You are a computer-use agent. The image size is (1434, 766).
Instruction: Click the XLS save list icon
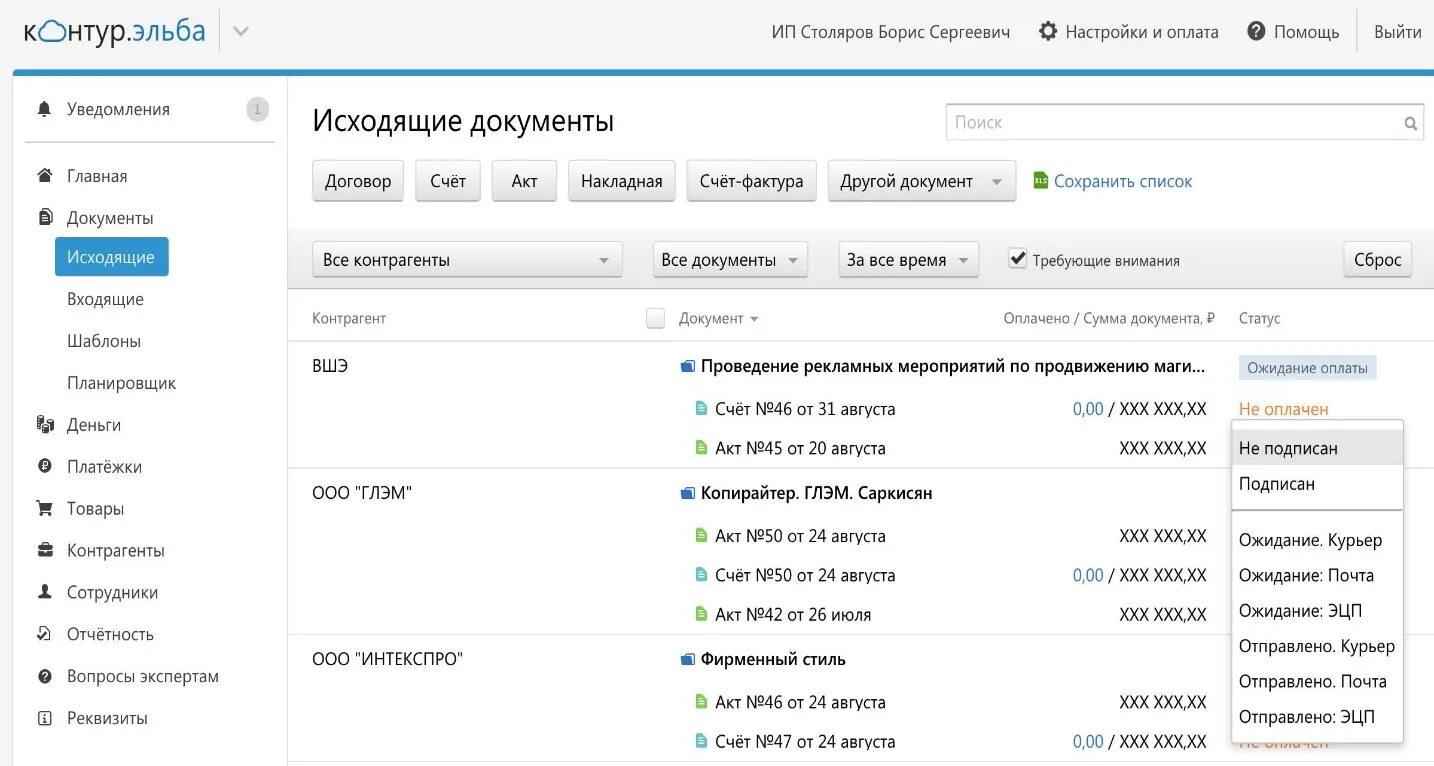coord(1040,181)
